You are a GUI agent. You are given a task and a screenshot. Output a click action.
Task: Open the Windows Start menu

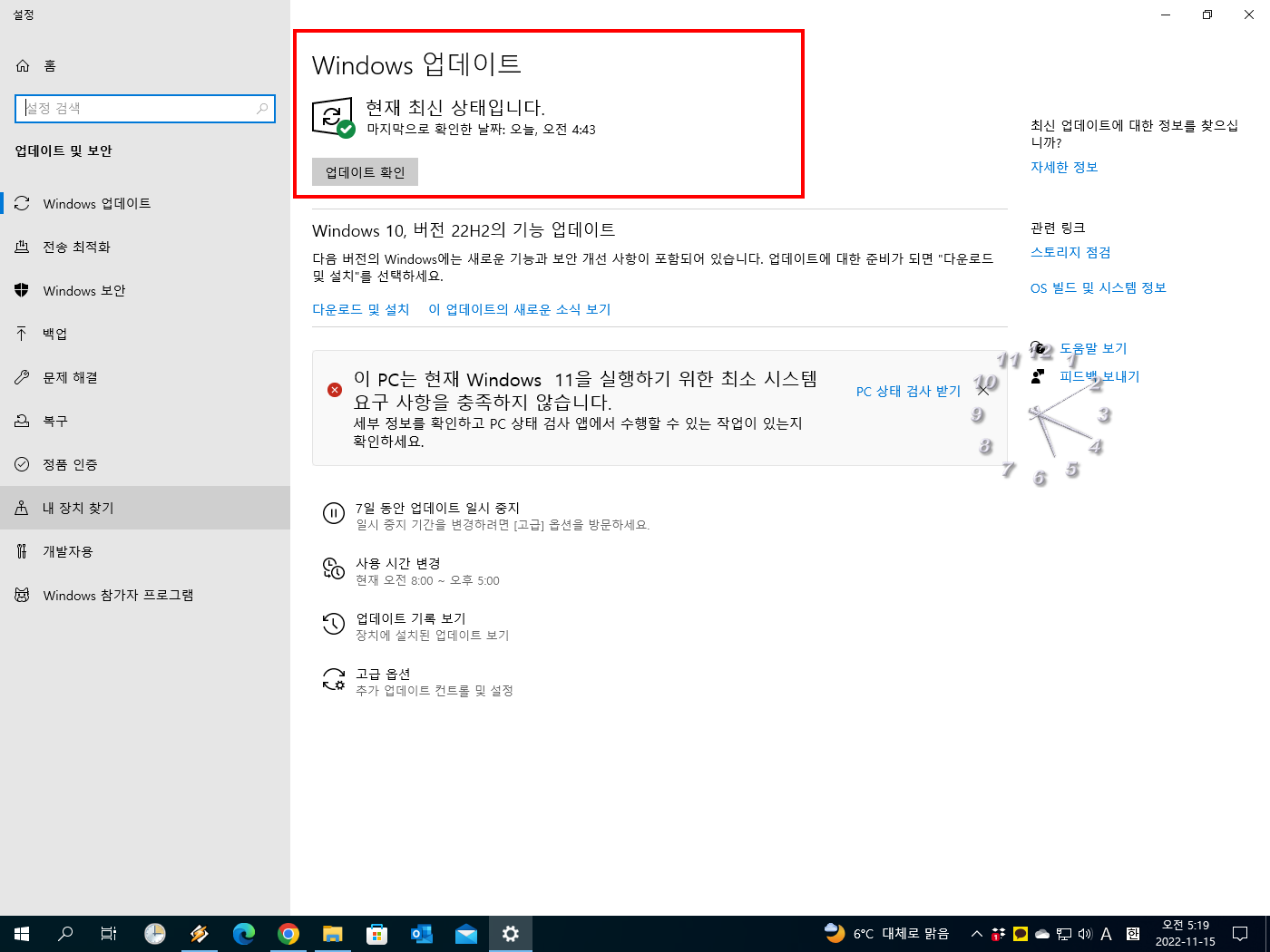[x=22, y=933]
